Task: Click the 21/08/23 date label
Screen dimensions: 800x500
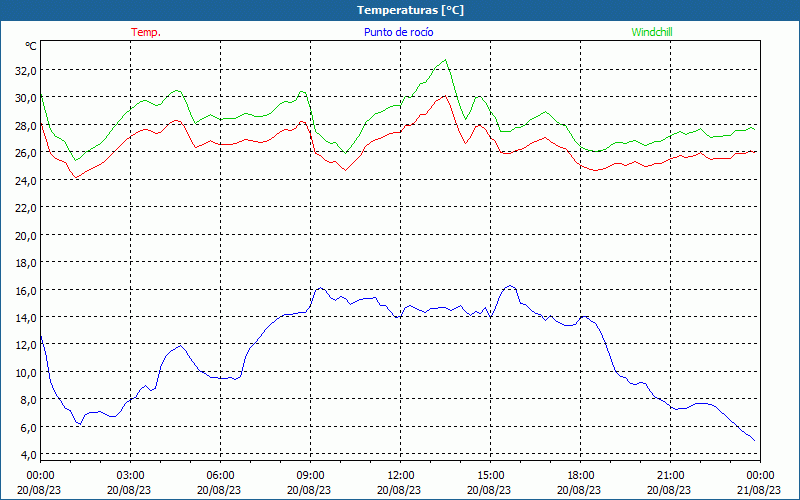Action: pos(759,490)
